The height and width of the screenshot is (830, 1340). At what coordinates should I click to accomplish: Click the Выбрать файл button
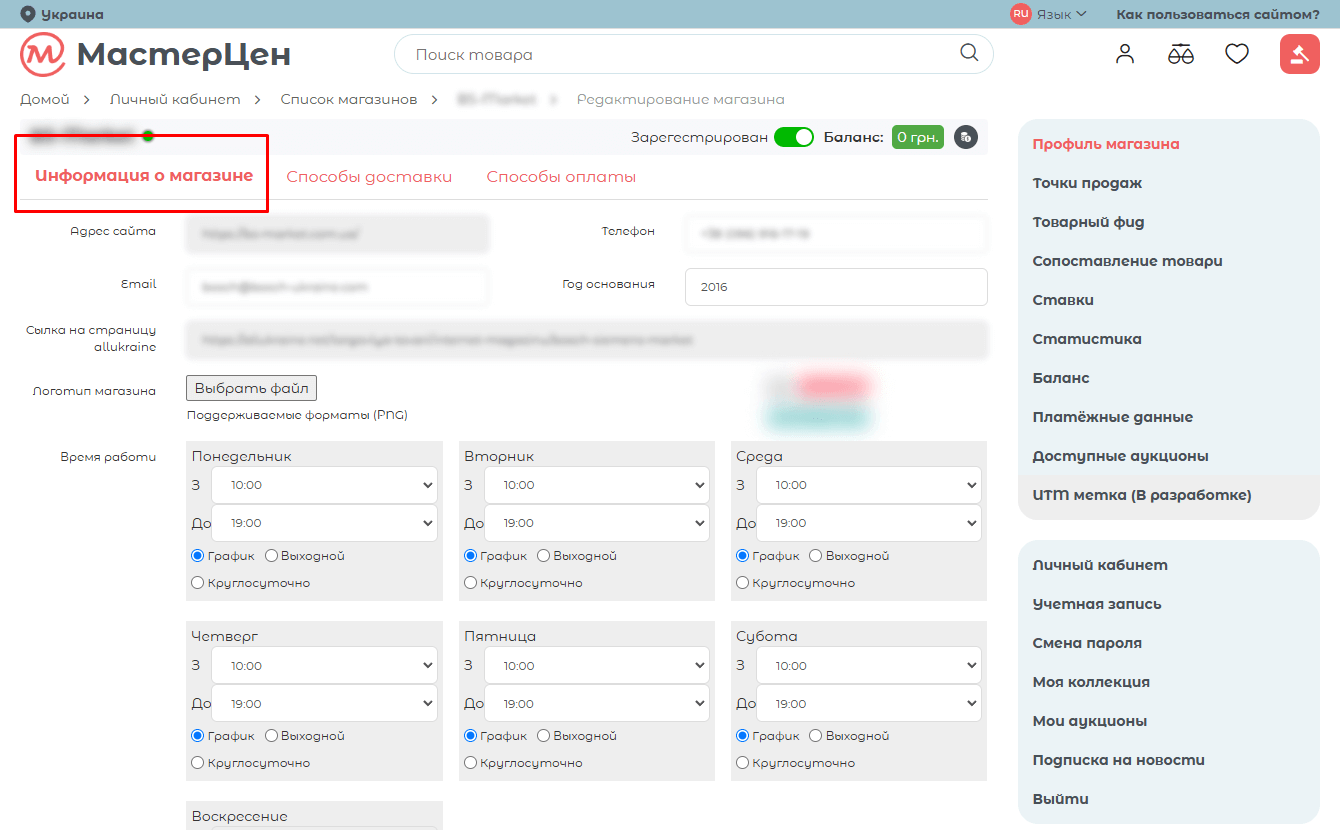point(251,388)
